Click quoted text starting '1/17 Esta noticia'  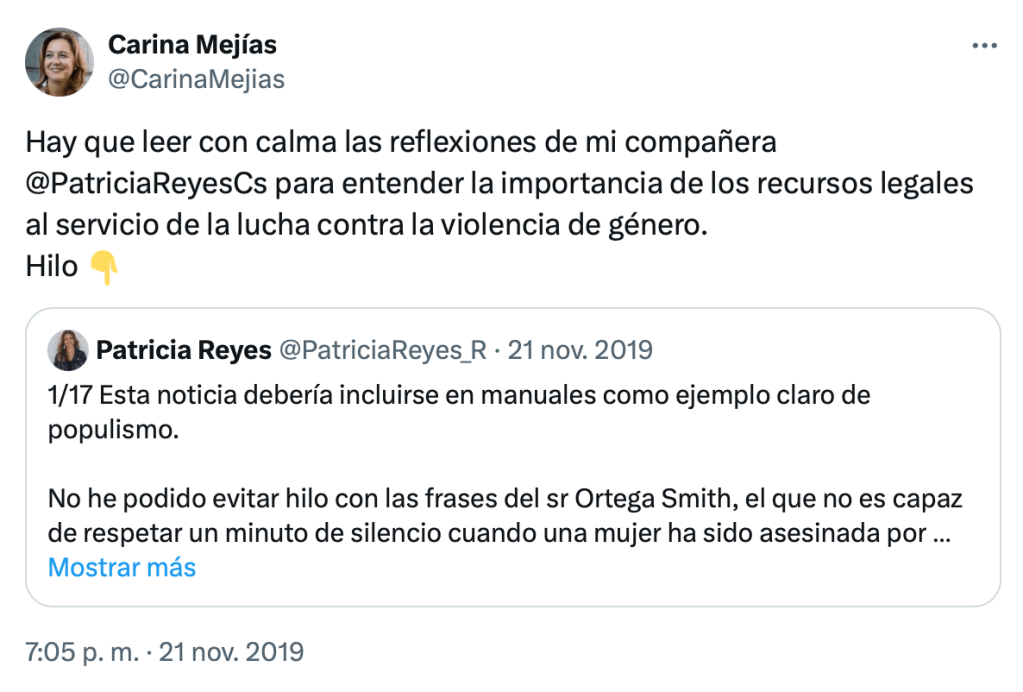click(x=460, y=395)
